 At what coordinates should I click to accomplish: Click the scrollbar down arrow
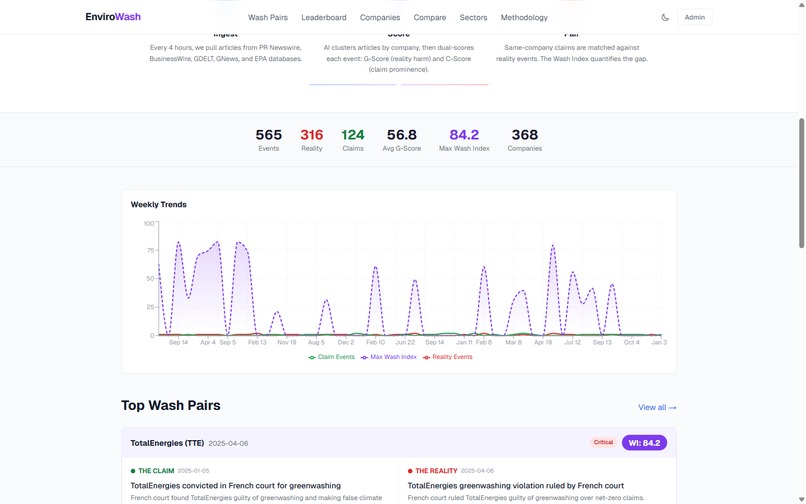point(801,500)
